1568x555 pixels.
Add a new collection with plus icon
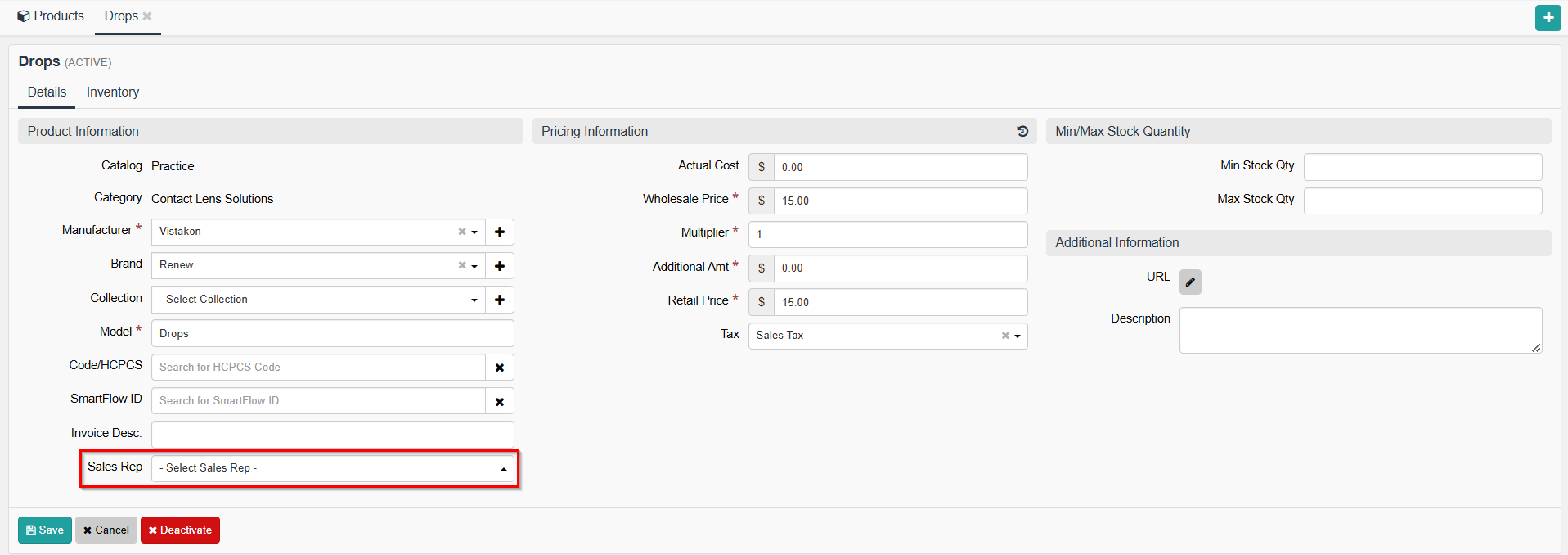click(499, 300)
